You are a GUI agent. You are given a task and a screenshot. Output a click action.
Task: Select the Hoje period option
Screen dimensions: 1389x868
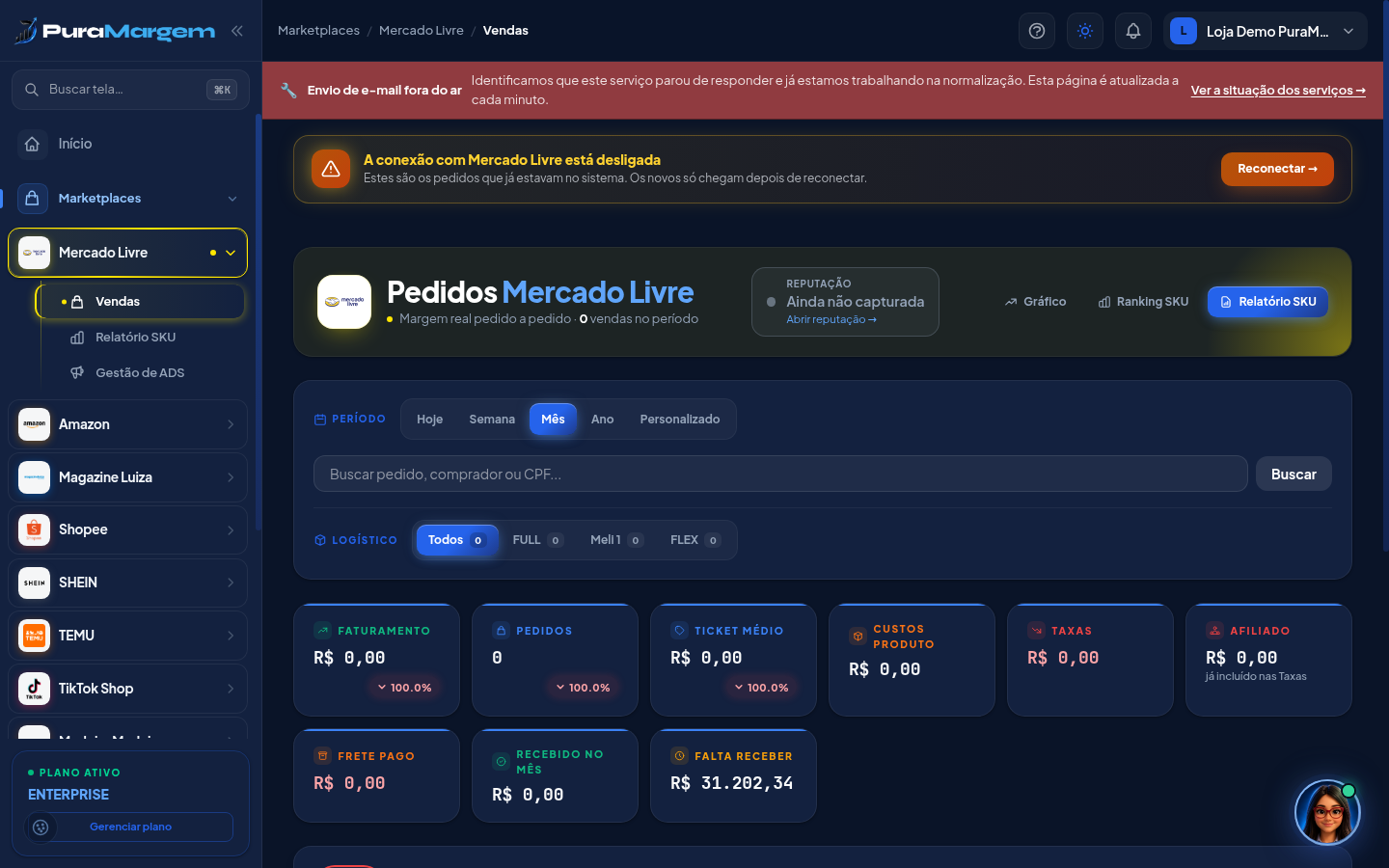(x=429, y=420)
